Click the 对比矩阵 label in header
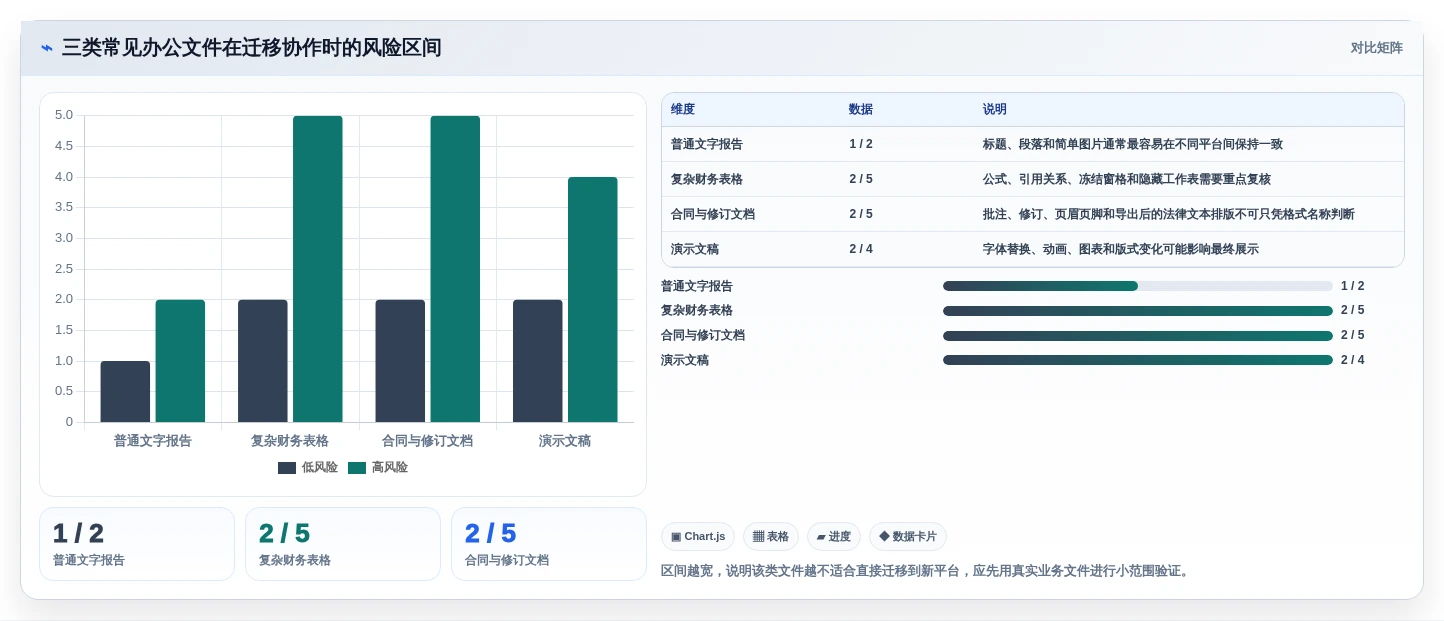Screen dimensions: 1444x621 pos(1376,48)
